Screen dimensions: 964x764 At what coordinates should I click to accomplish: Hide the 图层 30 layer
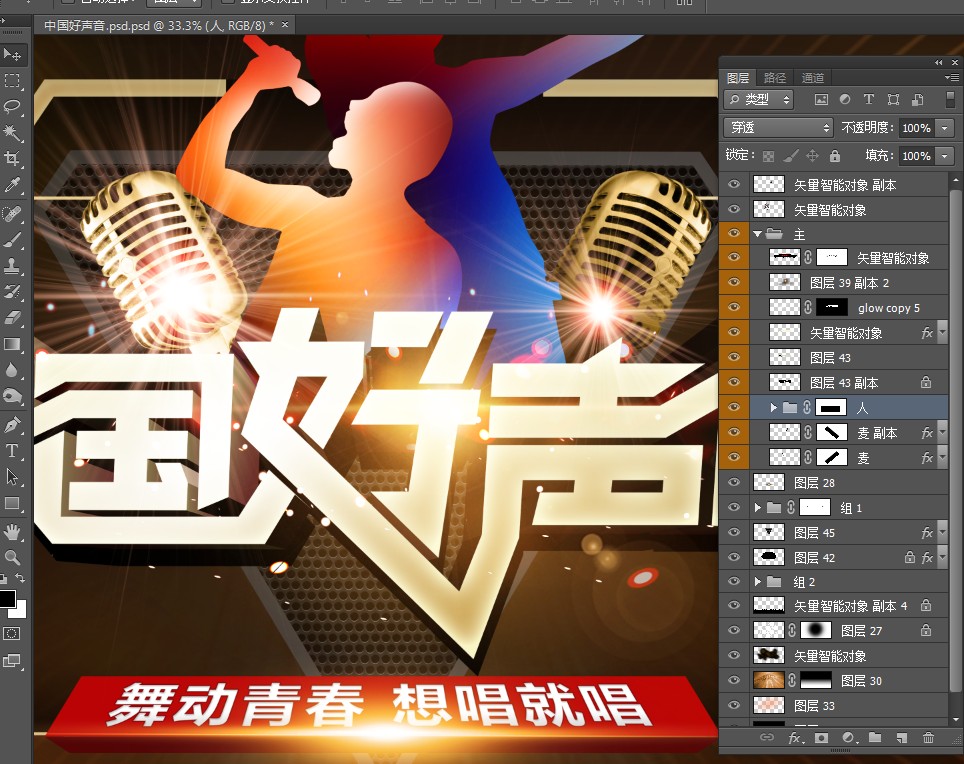(734, 680)
